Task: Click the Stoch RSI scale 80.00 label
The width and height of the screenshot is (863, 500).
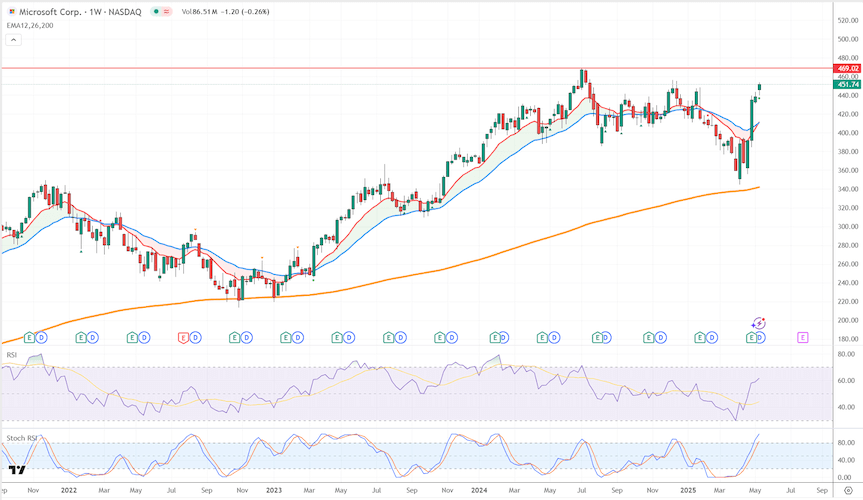Action: pyautogui.click(x=846, y=443)
